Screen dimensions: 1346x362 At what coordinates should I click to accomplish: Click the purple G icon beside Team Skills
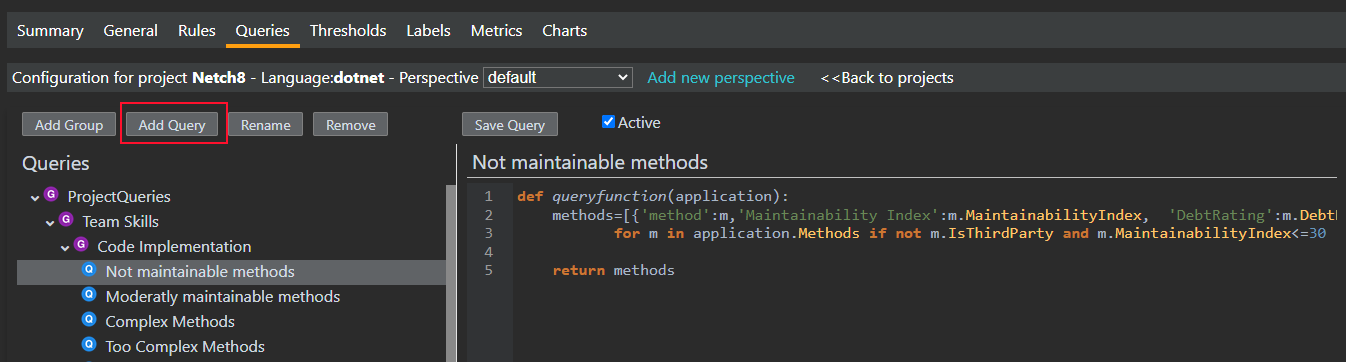(67, 220)
